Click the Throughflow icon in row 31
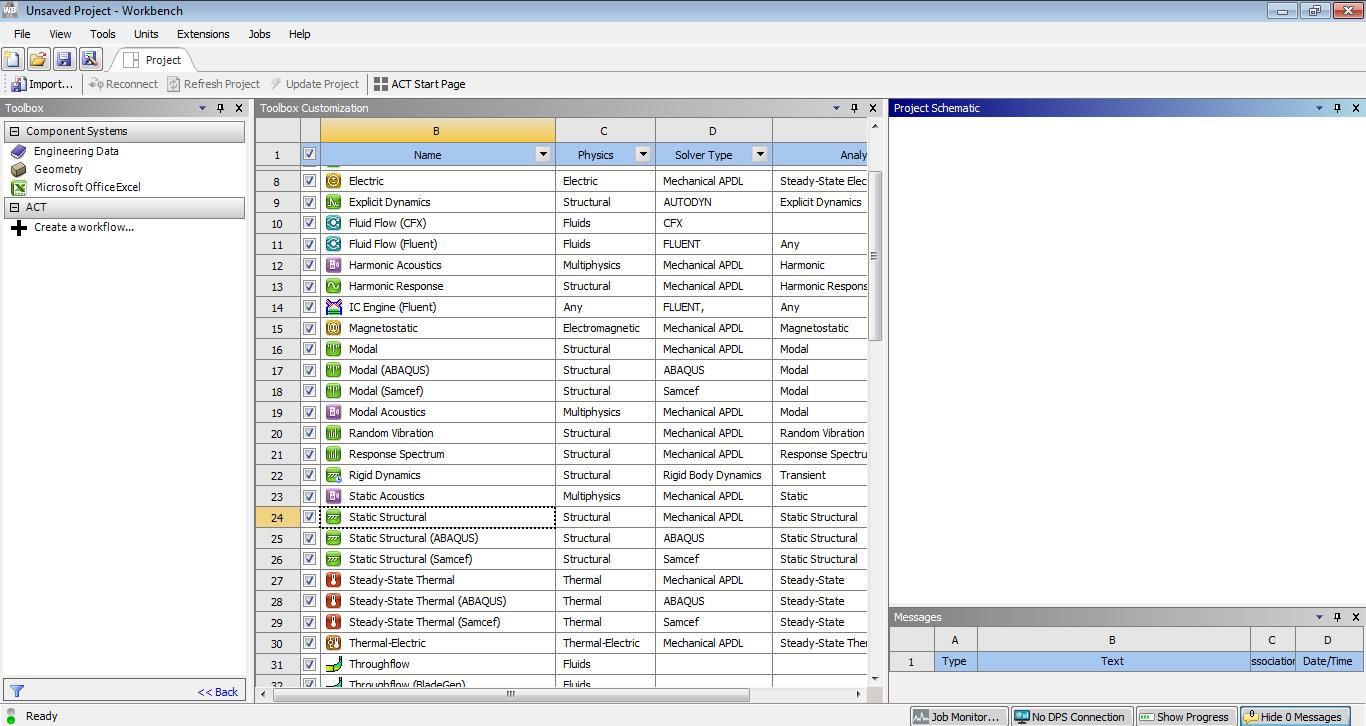This screenshot has width=1366, height=726. [x=334, y=664]
